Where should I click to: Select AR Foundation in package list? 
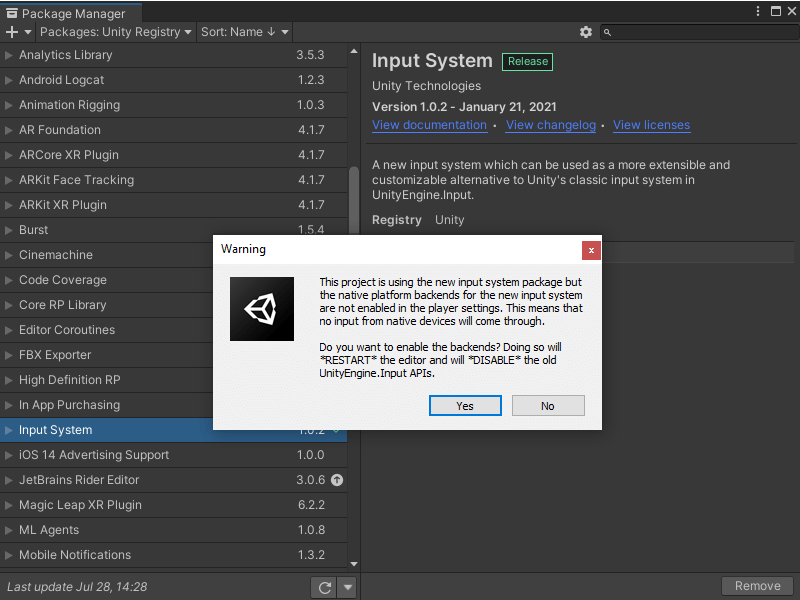click(60, 130)
